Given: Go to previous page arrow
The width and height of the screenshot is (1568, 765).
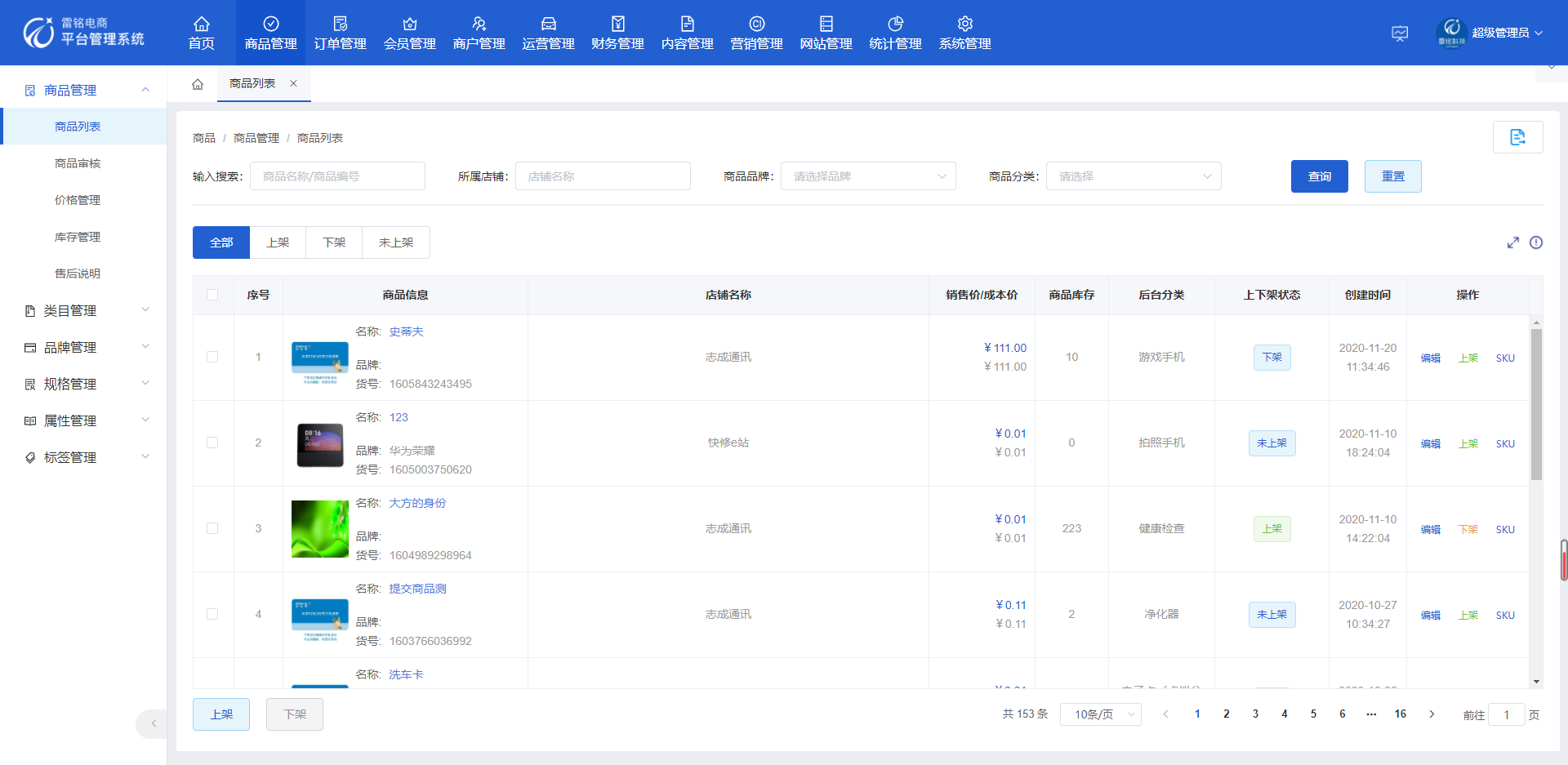Looking at the screenshot, I should coord(1166,714).
